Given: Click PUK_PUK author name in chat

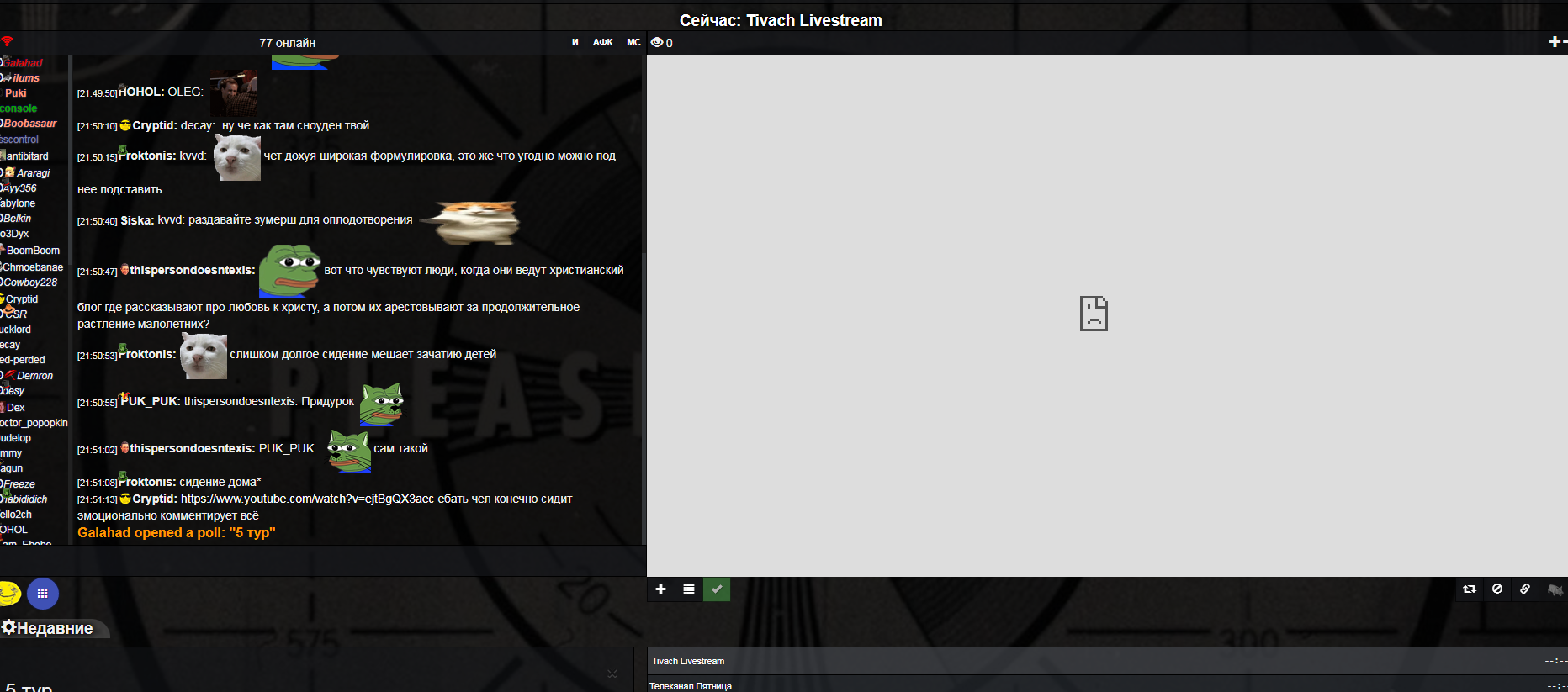Looking at the screenshot, I should [151, 401].
